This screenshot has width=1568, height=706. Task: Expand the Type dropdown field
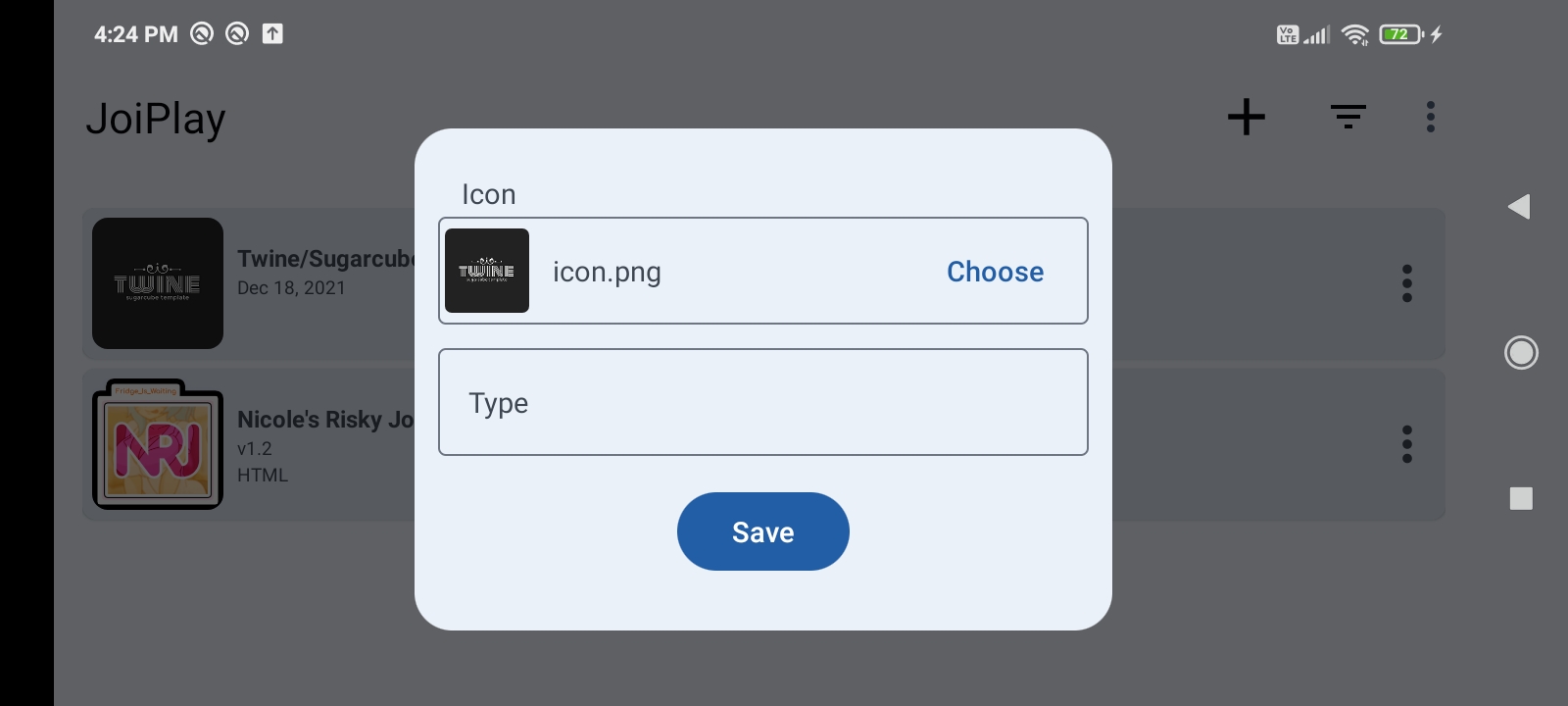(762, 402)
